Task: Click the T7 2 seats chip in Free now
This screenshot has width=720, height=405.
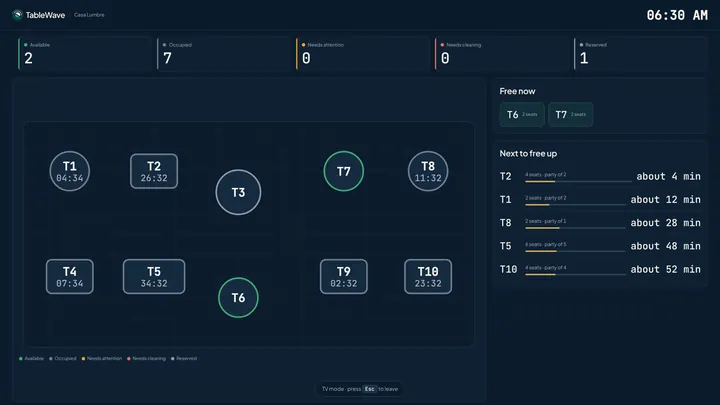Action: pos(570,115)
